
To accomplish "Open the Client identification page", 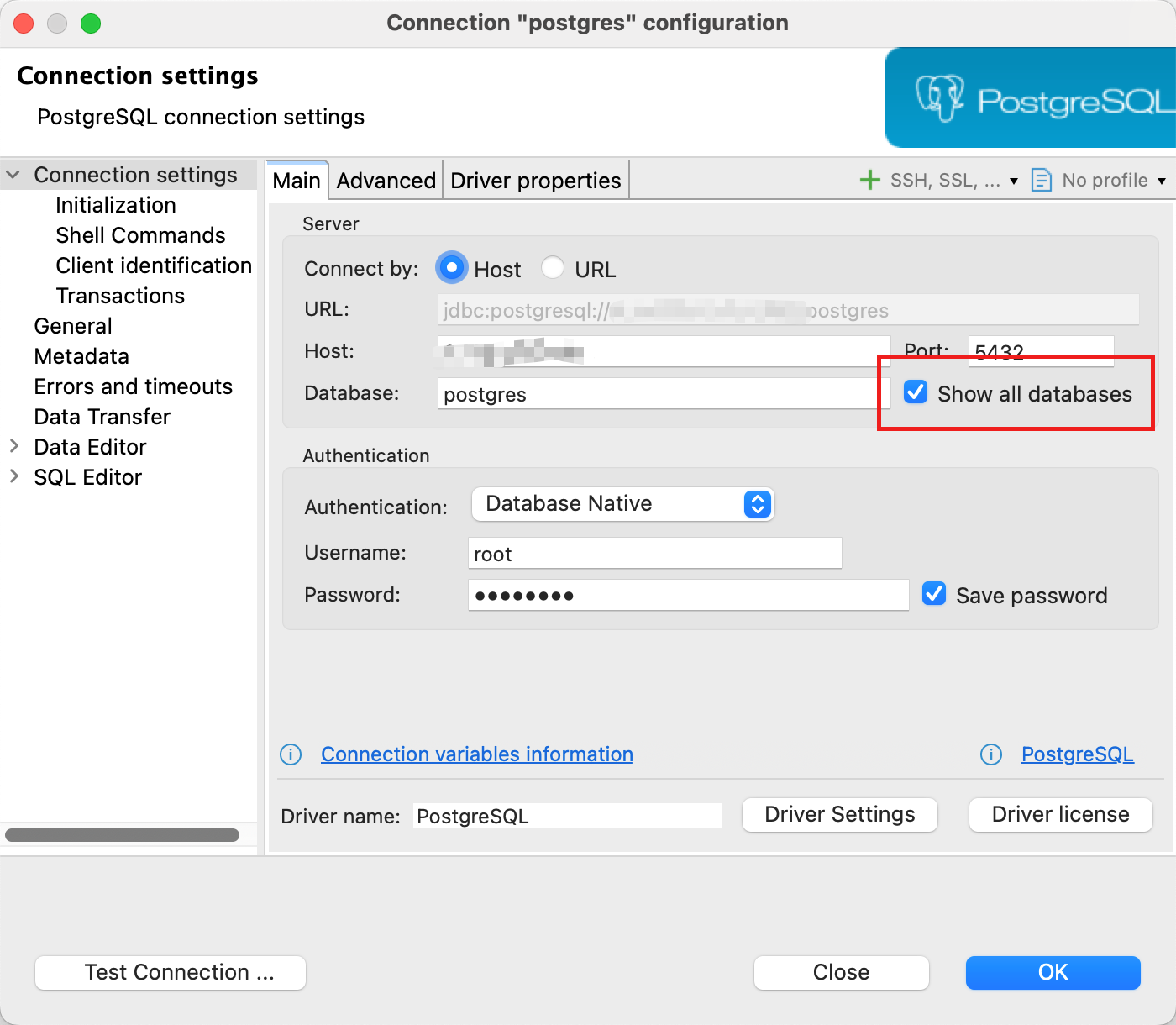I will (x=154, y=265).
